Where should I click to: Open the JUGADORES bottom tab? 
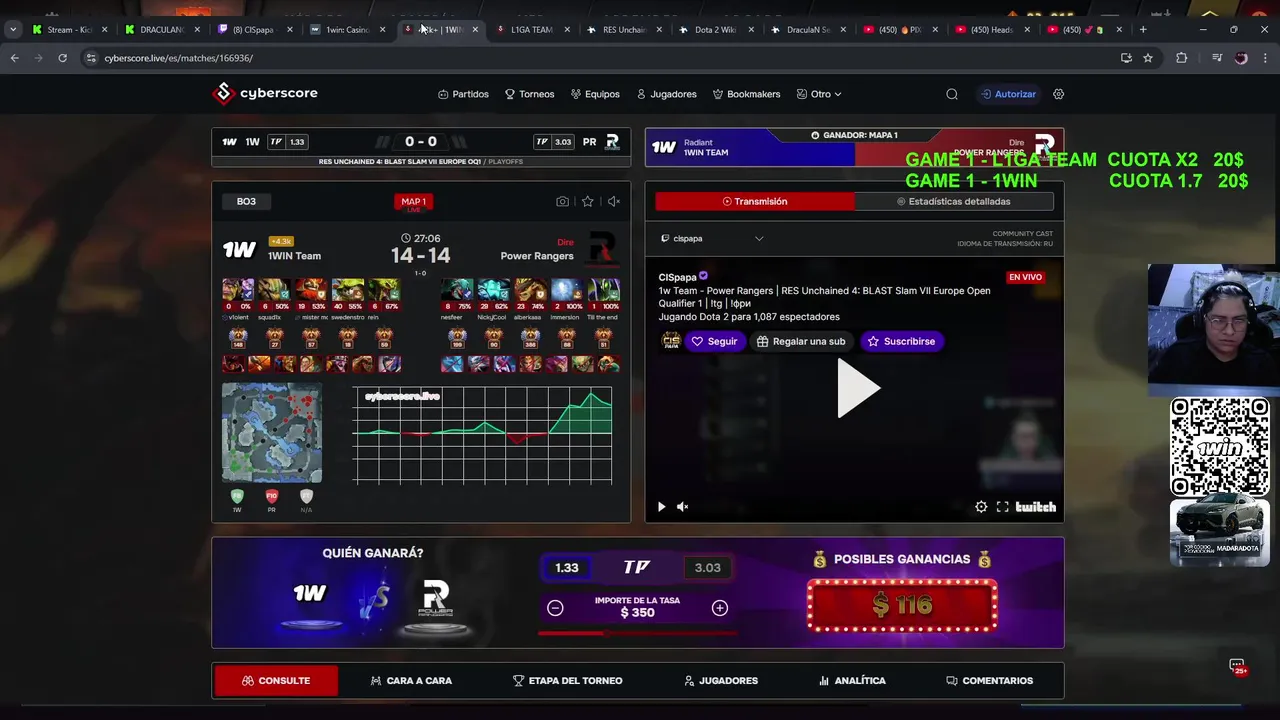click(720, 681)
